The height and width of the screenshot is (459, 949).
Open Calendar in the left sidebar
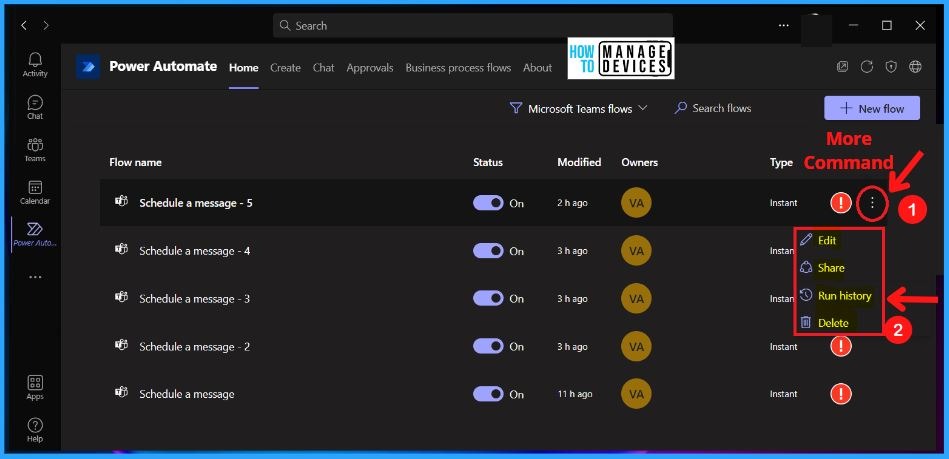tap(35, 192)
